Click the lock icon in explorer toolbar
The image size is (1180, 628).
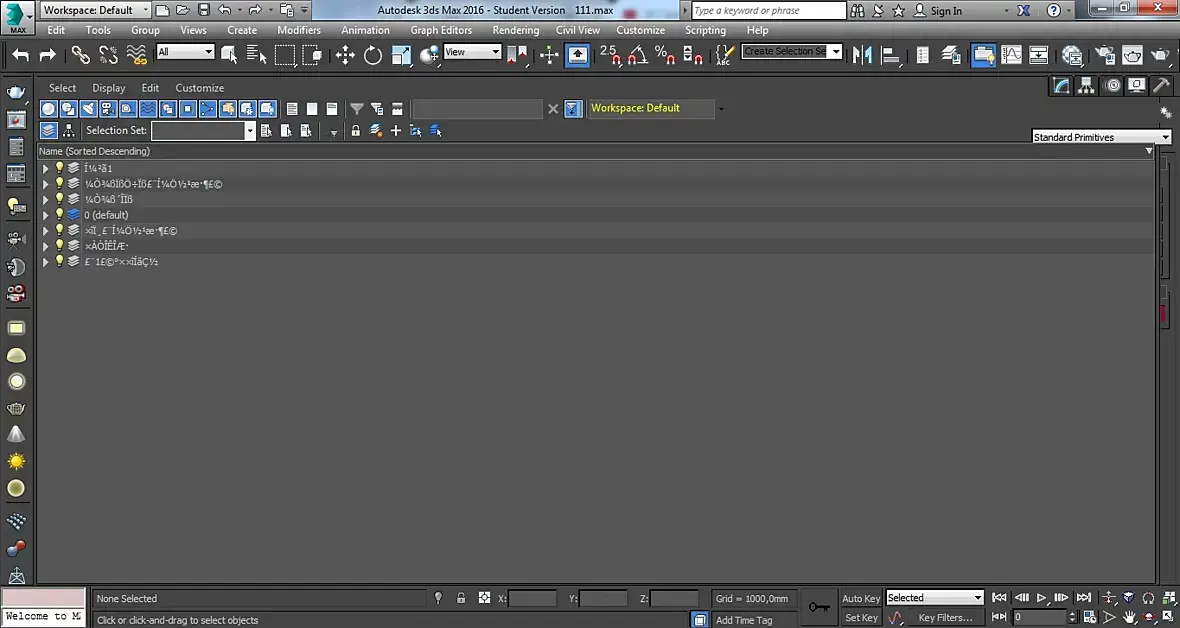point(355,130)
